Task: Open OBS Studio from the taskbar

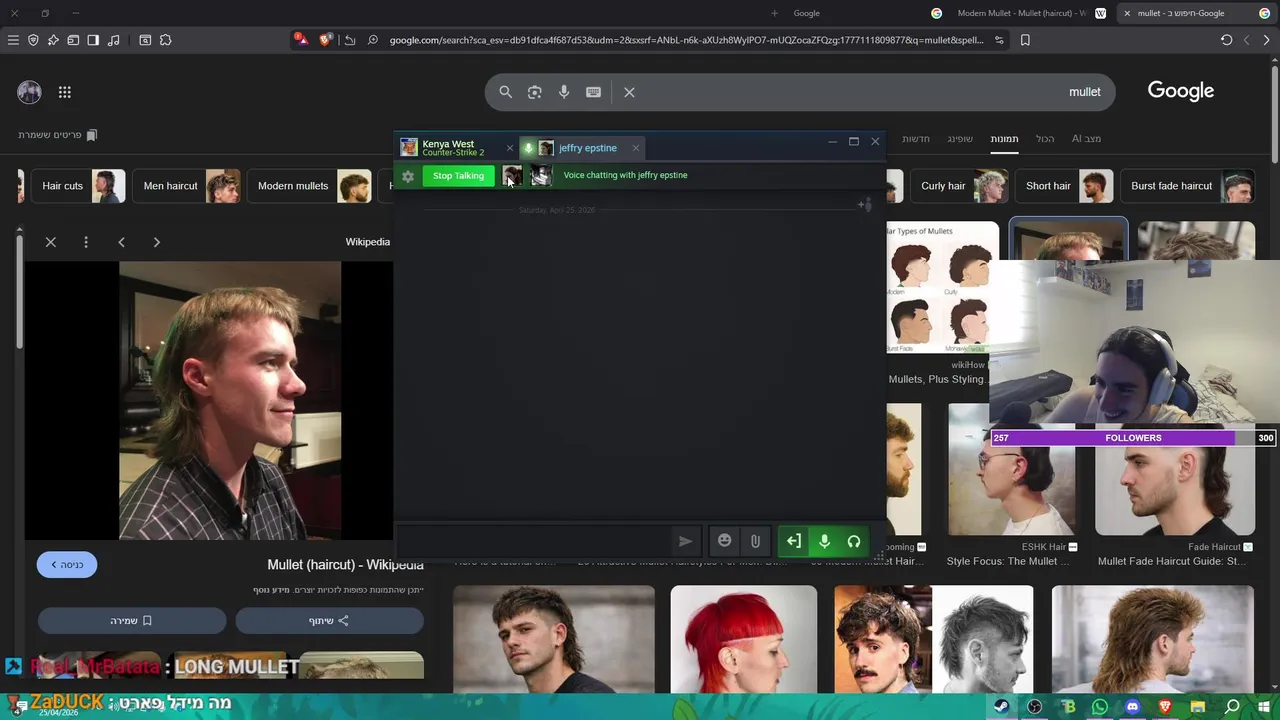Action: [1034, 707]
